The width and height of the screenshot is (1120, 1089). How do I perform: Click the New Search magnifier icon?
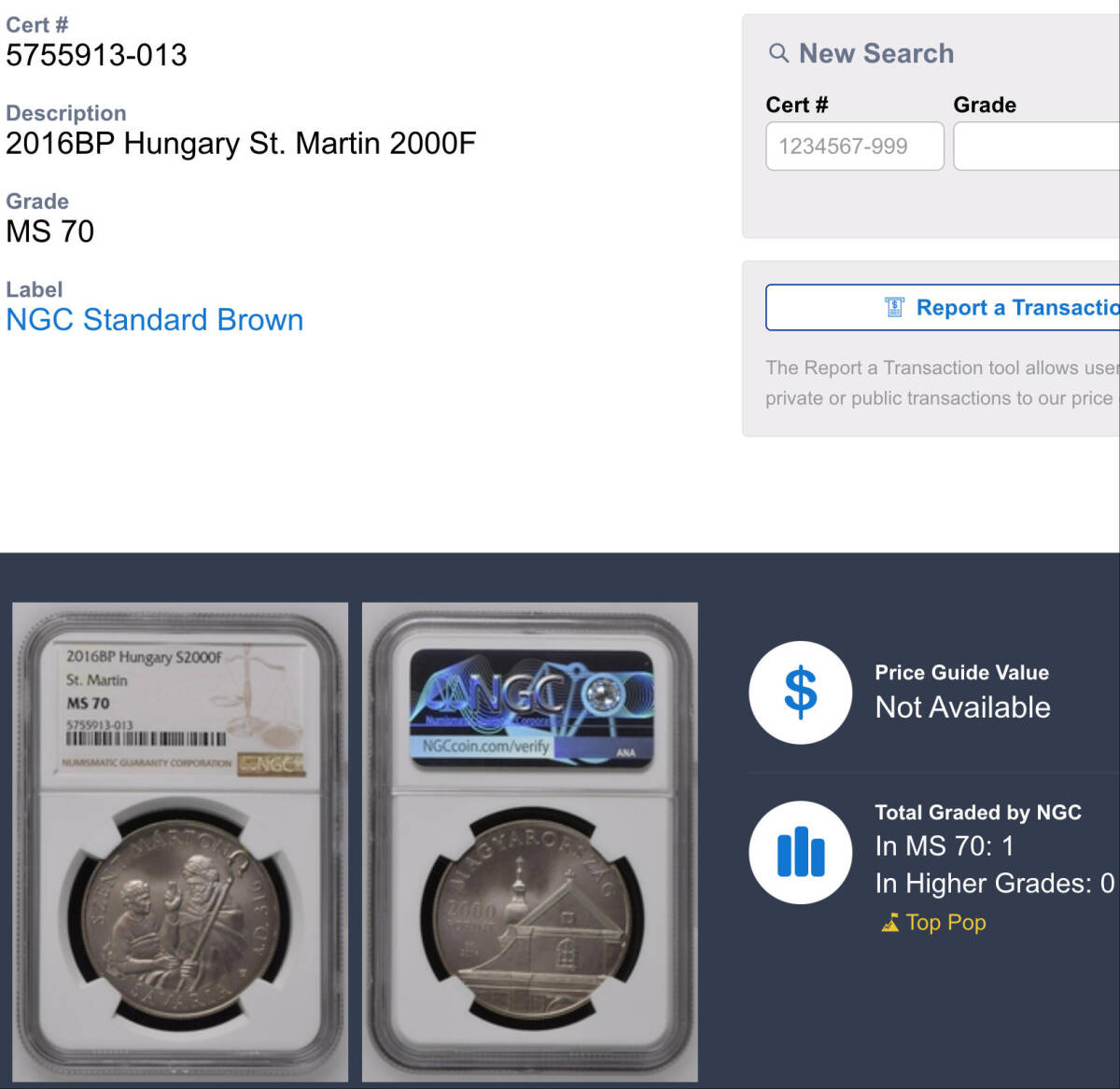click(778, 53)
